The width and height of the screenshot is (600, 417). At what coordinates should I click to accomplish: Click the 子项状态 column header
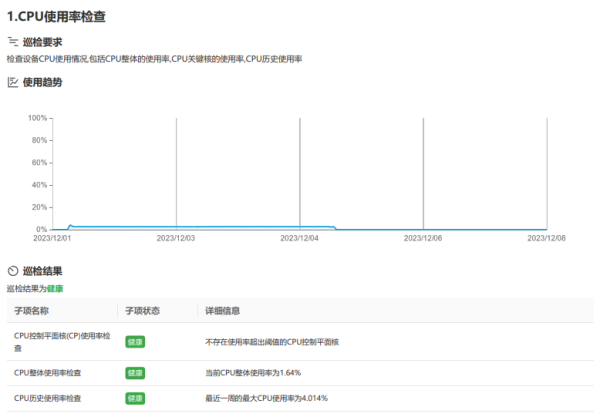tap(143, 310)
